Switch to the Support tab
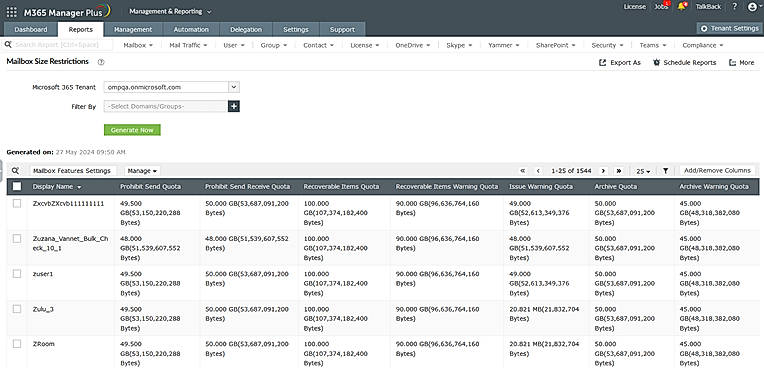Image resolution: width=764 pixels, height=368 pixels. (342, 29)
